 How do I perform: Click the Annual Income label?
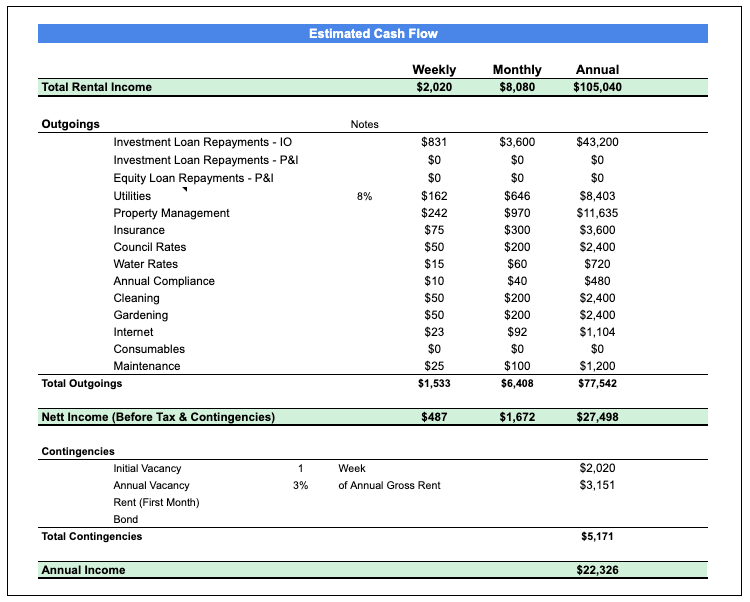pos(83,570)
